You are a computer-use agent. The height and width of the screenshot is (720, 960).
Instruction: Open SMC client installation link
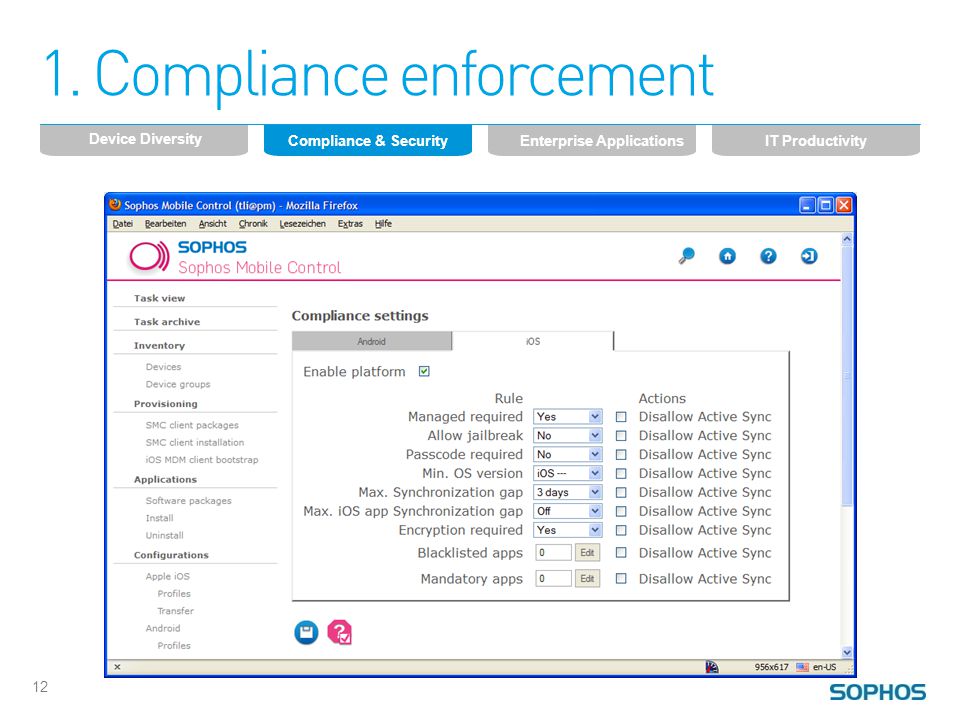(195, 442)
